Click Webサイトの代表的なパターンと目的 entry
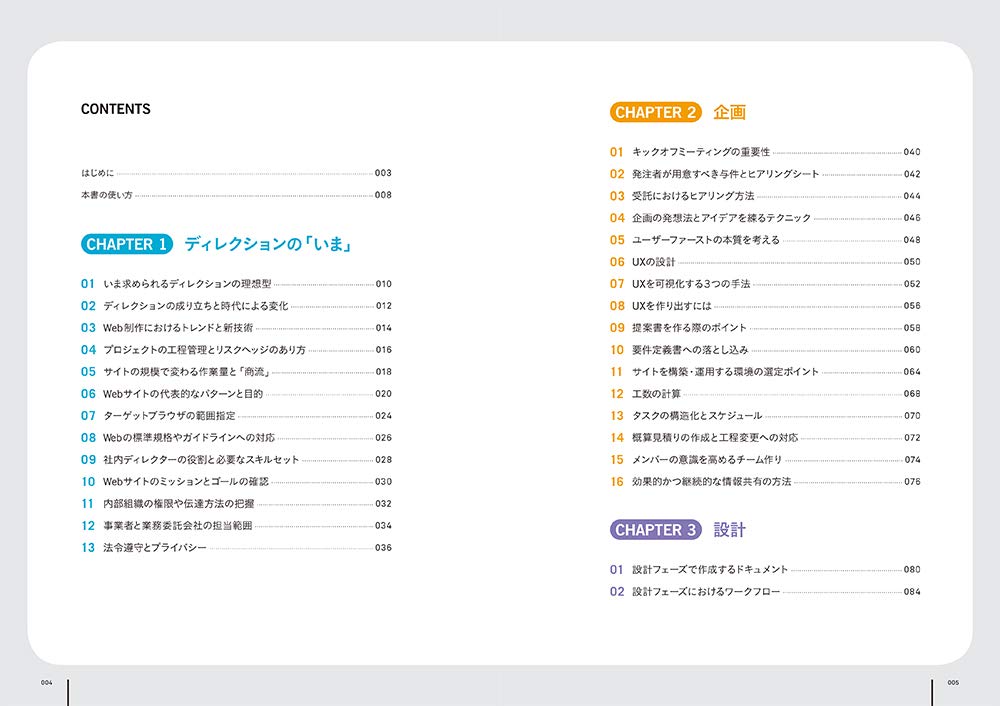This screenshot has width=1000, height=706. coord(236,393)
